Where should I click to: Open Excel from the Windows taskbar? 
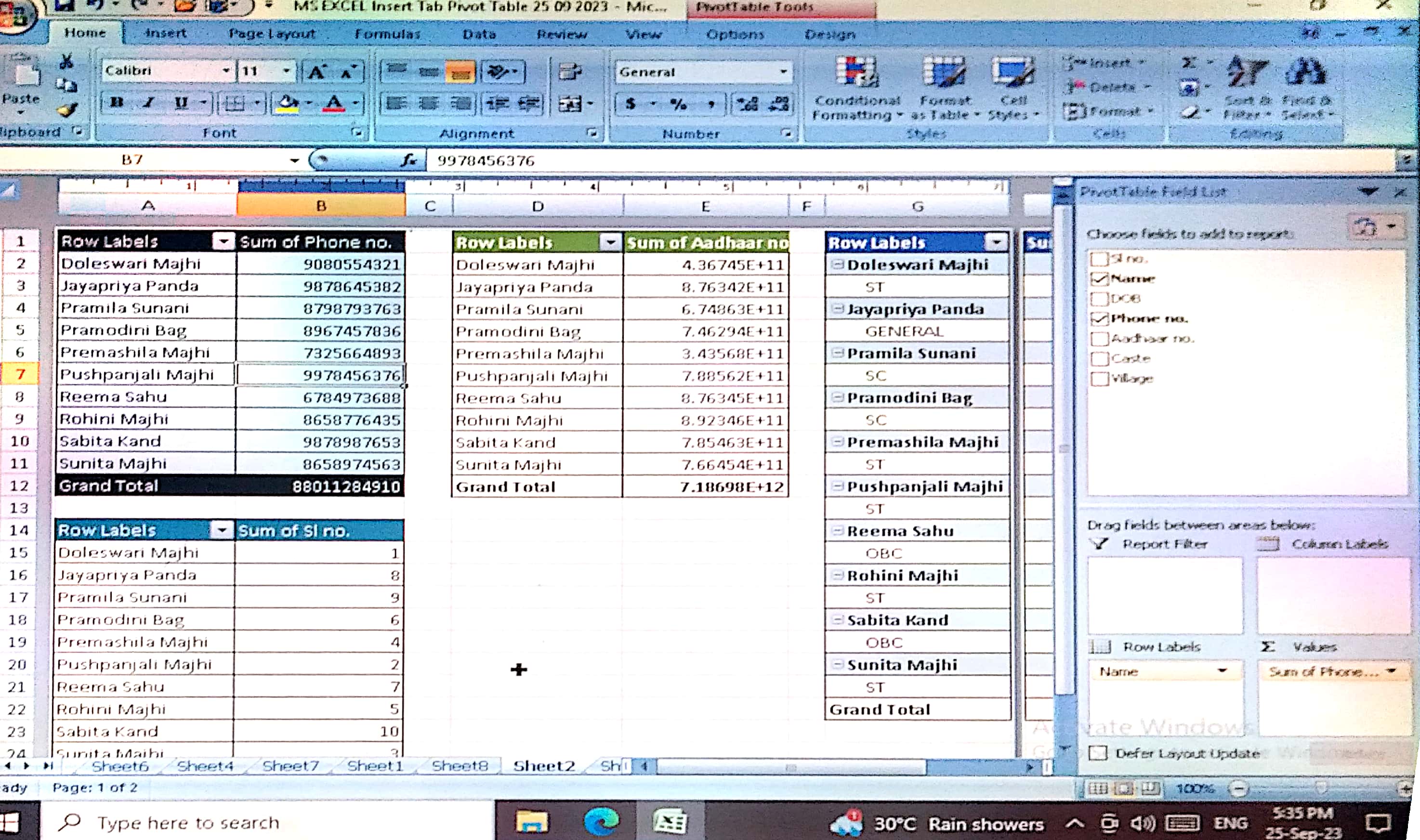670,822
